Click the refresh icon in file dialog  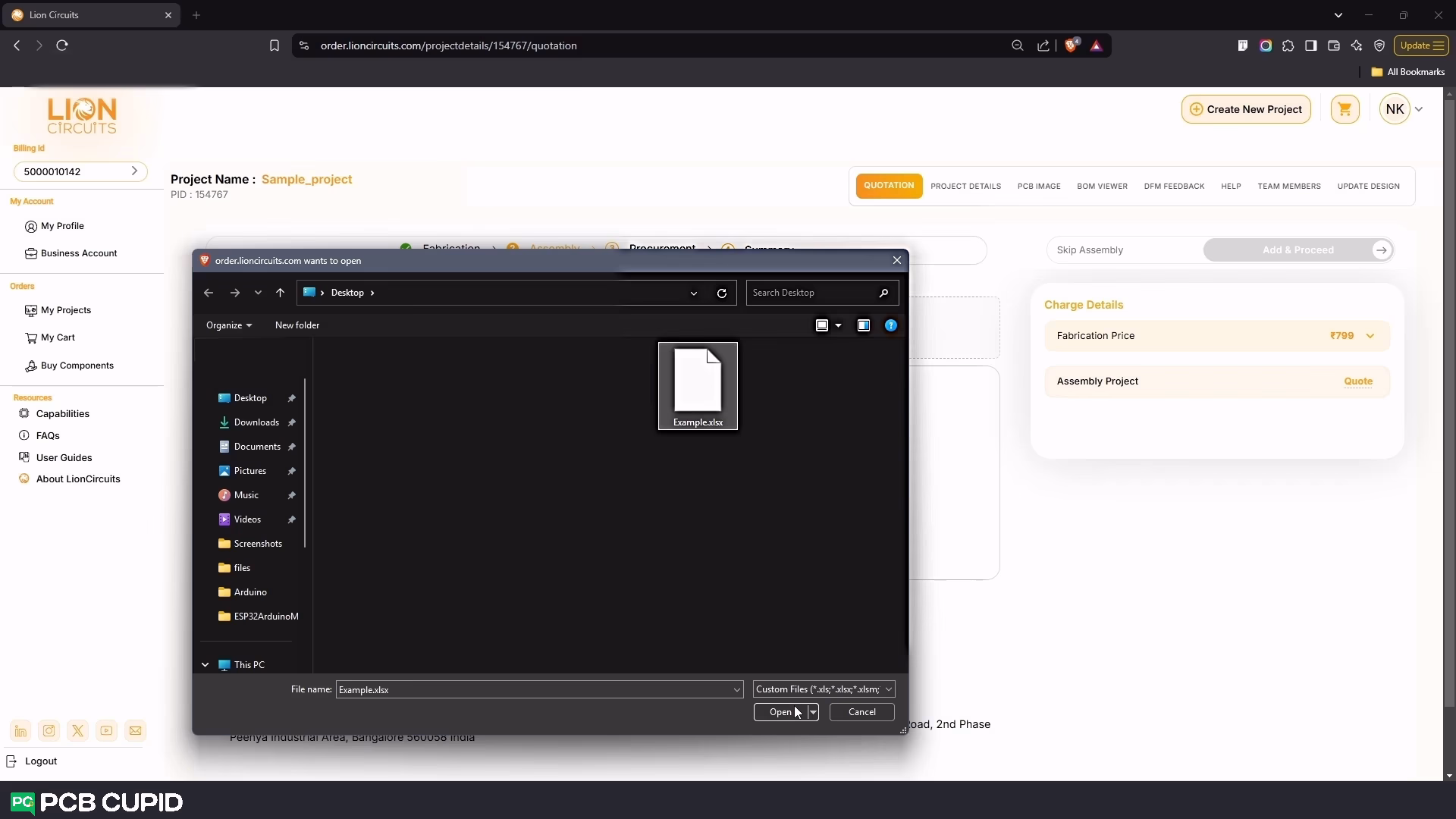(721, 293)
